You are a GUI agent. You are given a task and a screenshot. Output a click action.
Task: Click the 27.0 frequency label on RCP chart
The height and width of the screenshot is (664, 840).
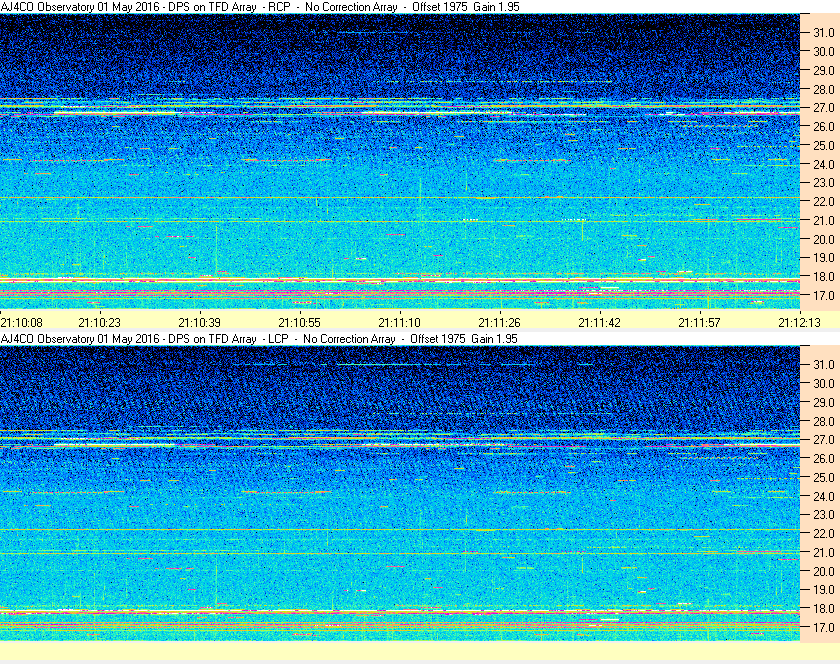[x=824, y=108]
